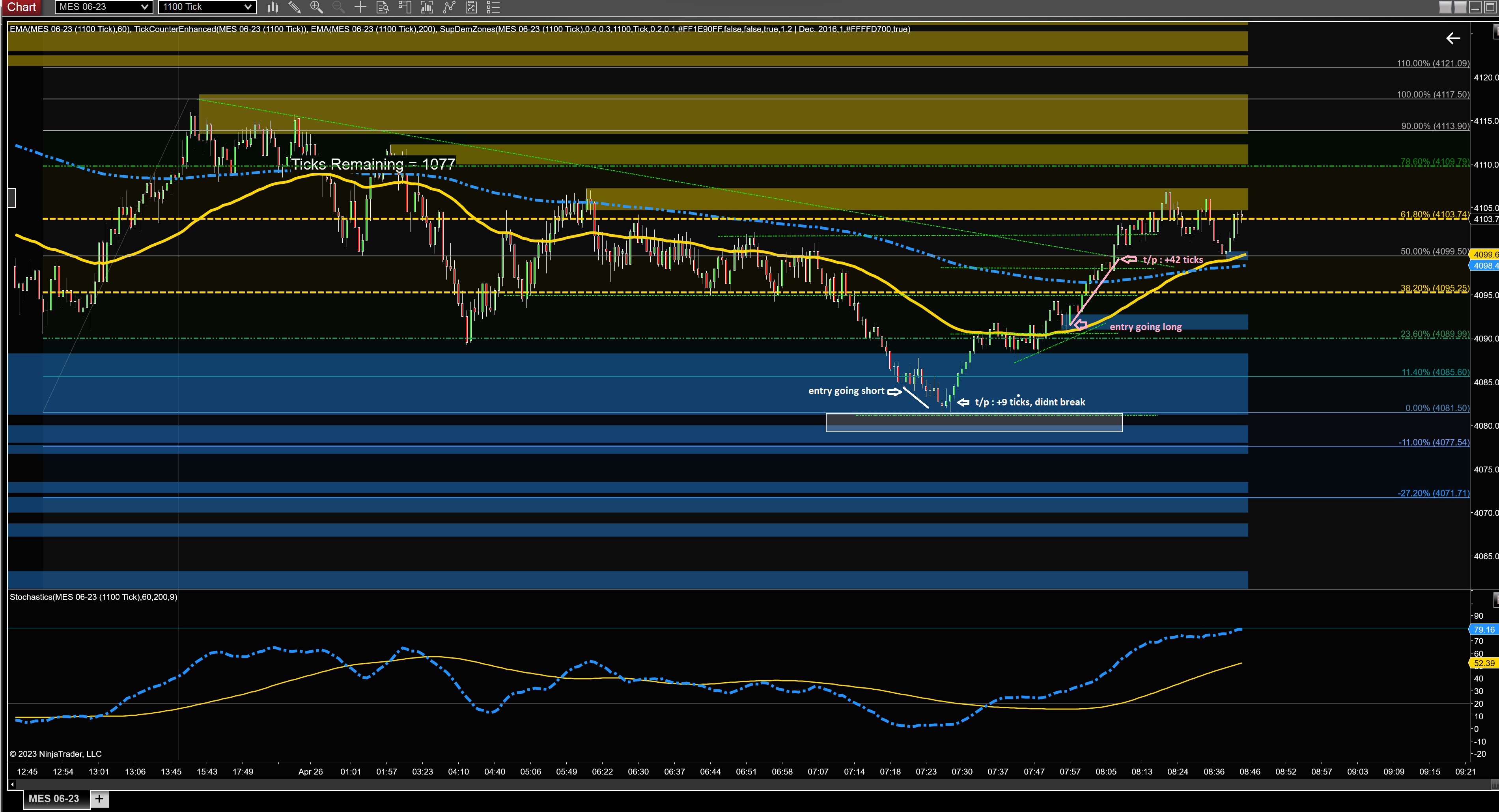The height and width of the screenshot is (812, 1499).
Task: Open the strategy performance icon
Action: [x=471, y=7]
